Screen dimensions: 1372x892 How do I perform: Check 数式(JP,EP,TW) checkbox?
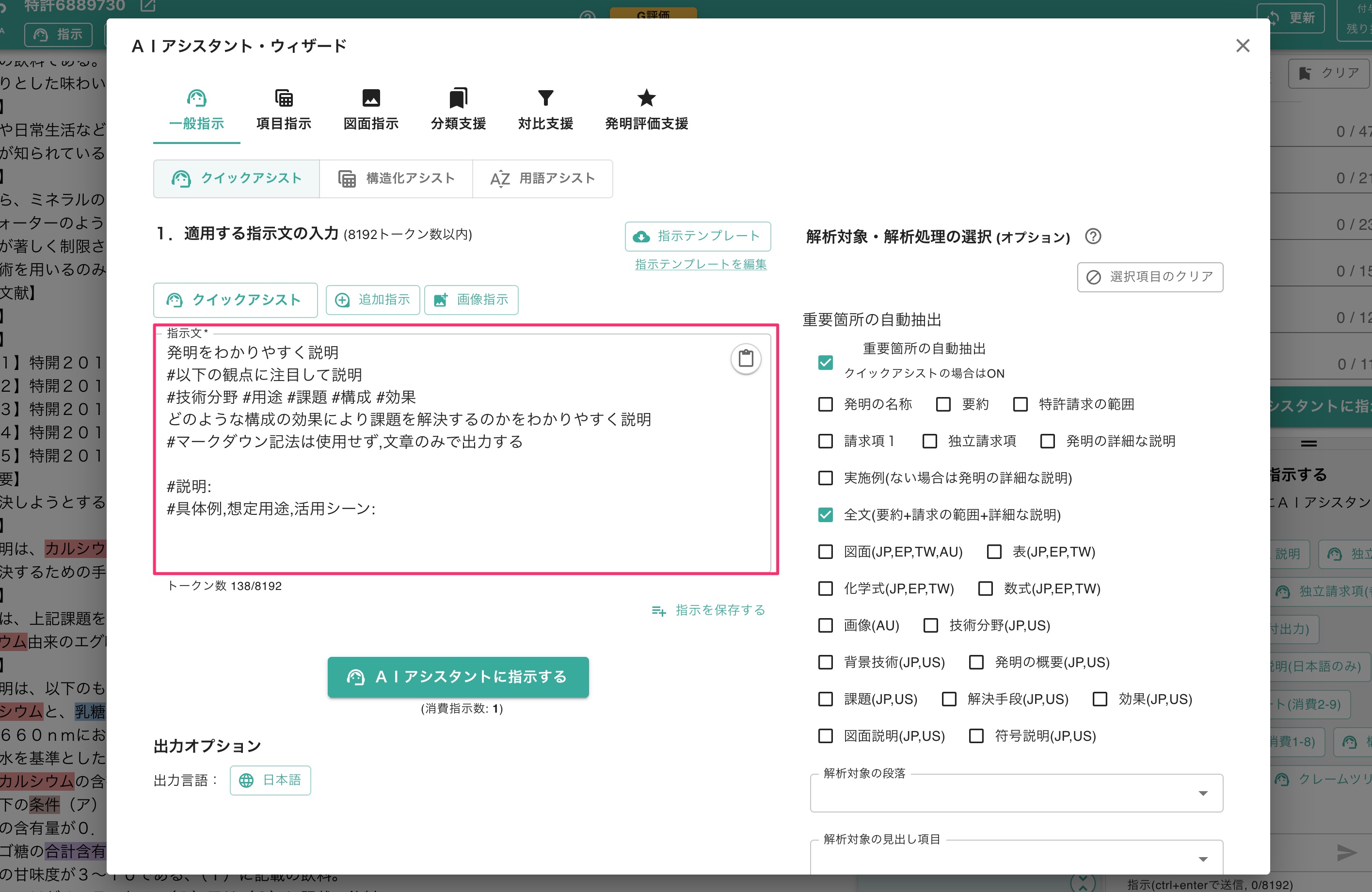click(986, 589)
